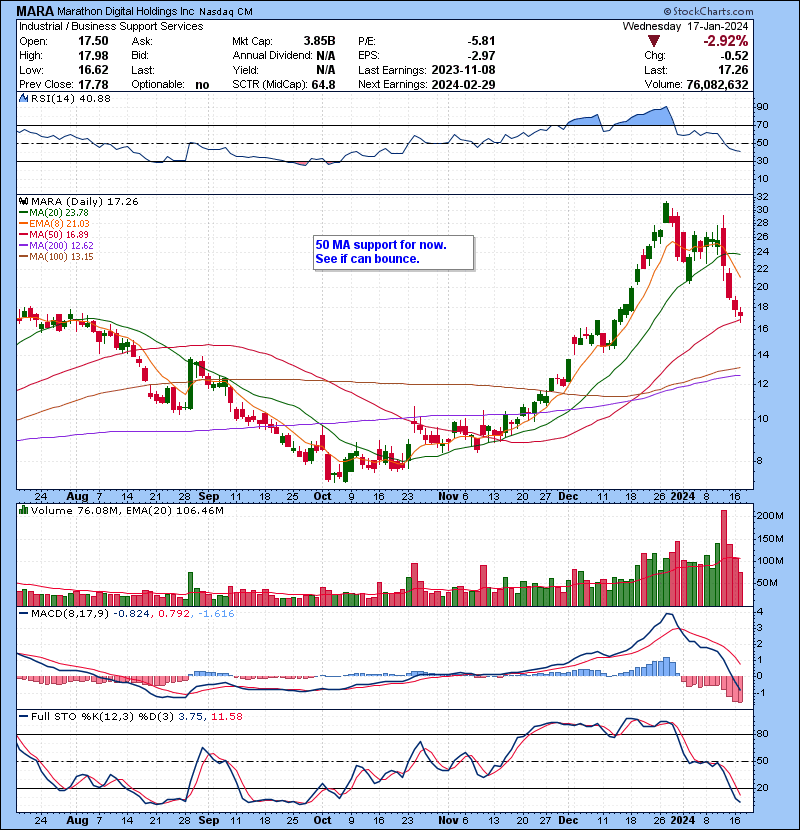
Task: Click the Wednesday 17-Jan-2024 date
Action: pos(685,26)
